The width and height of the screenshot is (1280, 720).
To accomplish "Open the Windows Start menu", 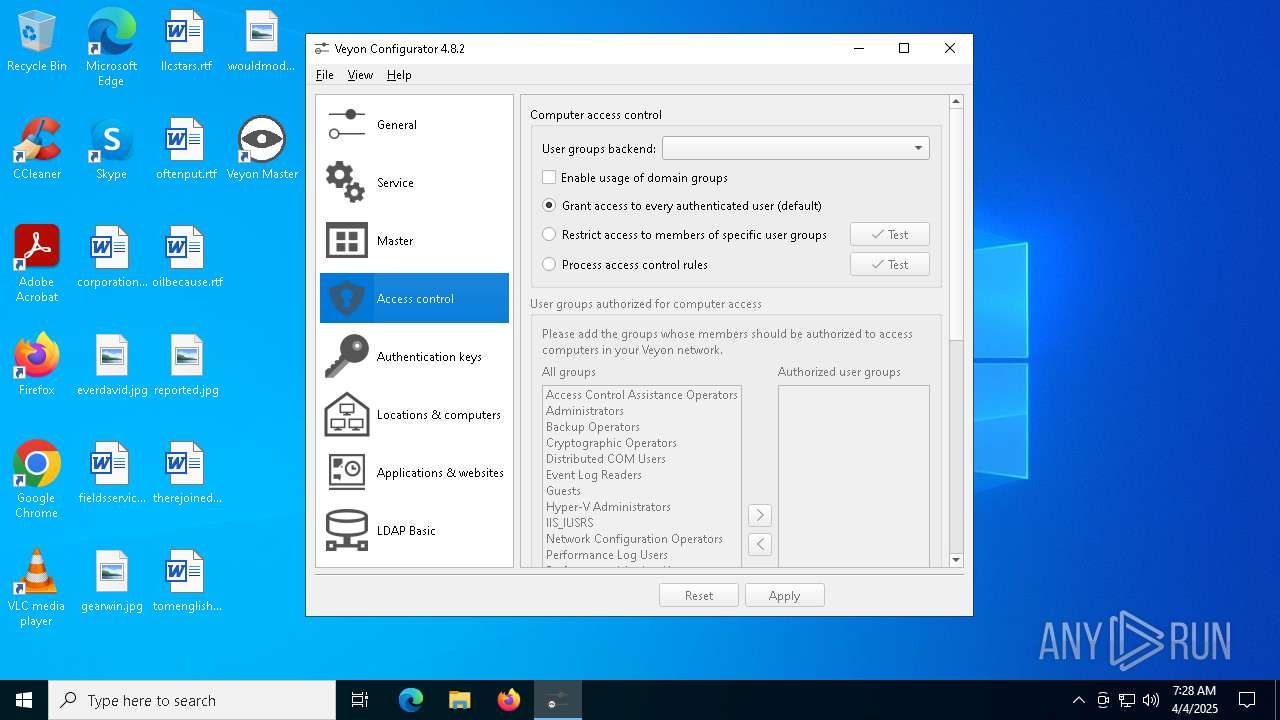I will pos(24,700).
